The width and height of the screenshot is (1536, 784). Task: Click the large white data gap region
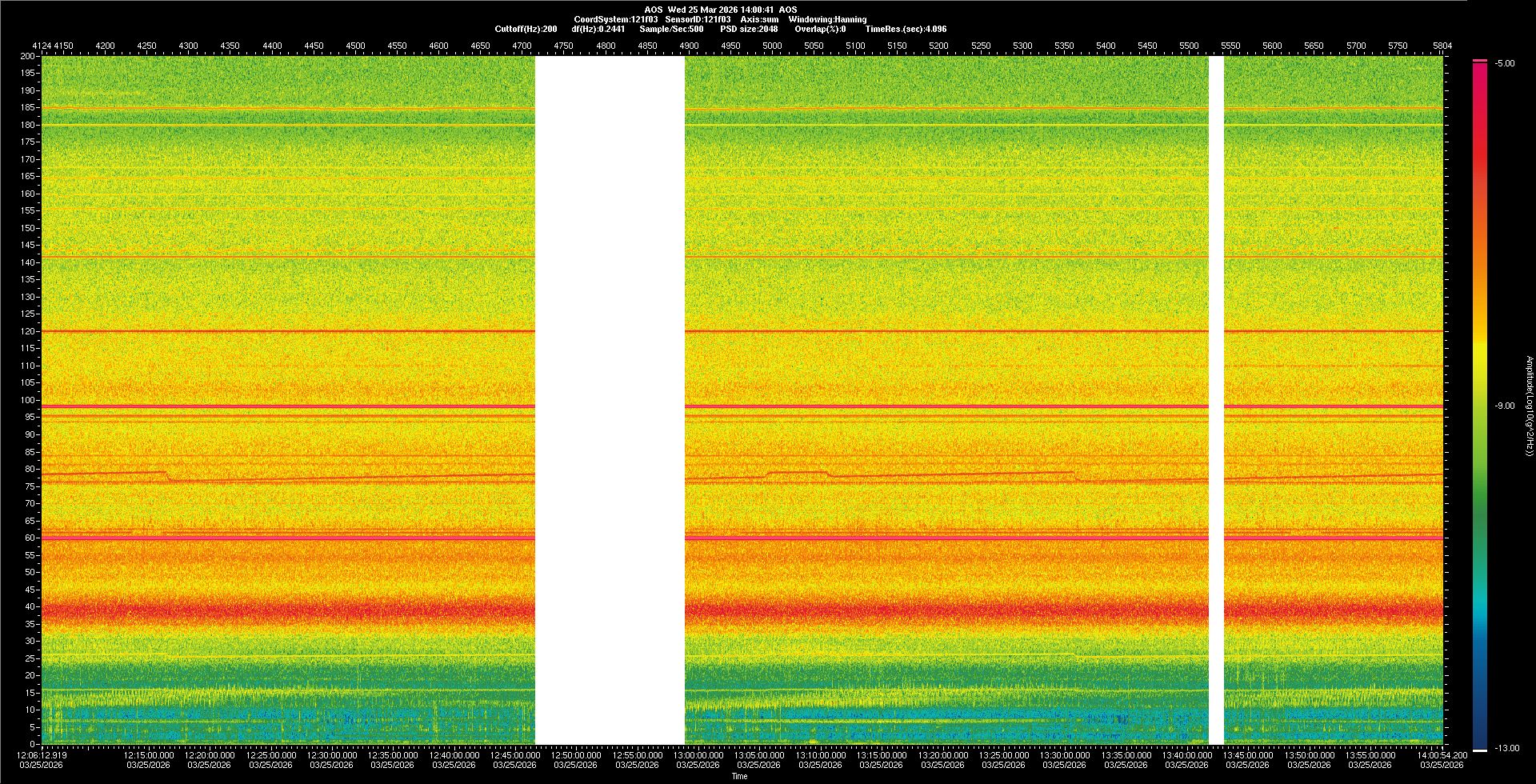click(610, 400)
